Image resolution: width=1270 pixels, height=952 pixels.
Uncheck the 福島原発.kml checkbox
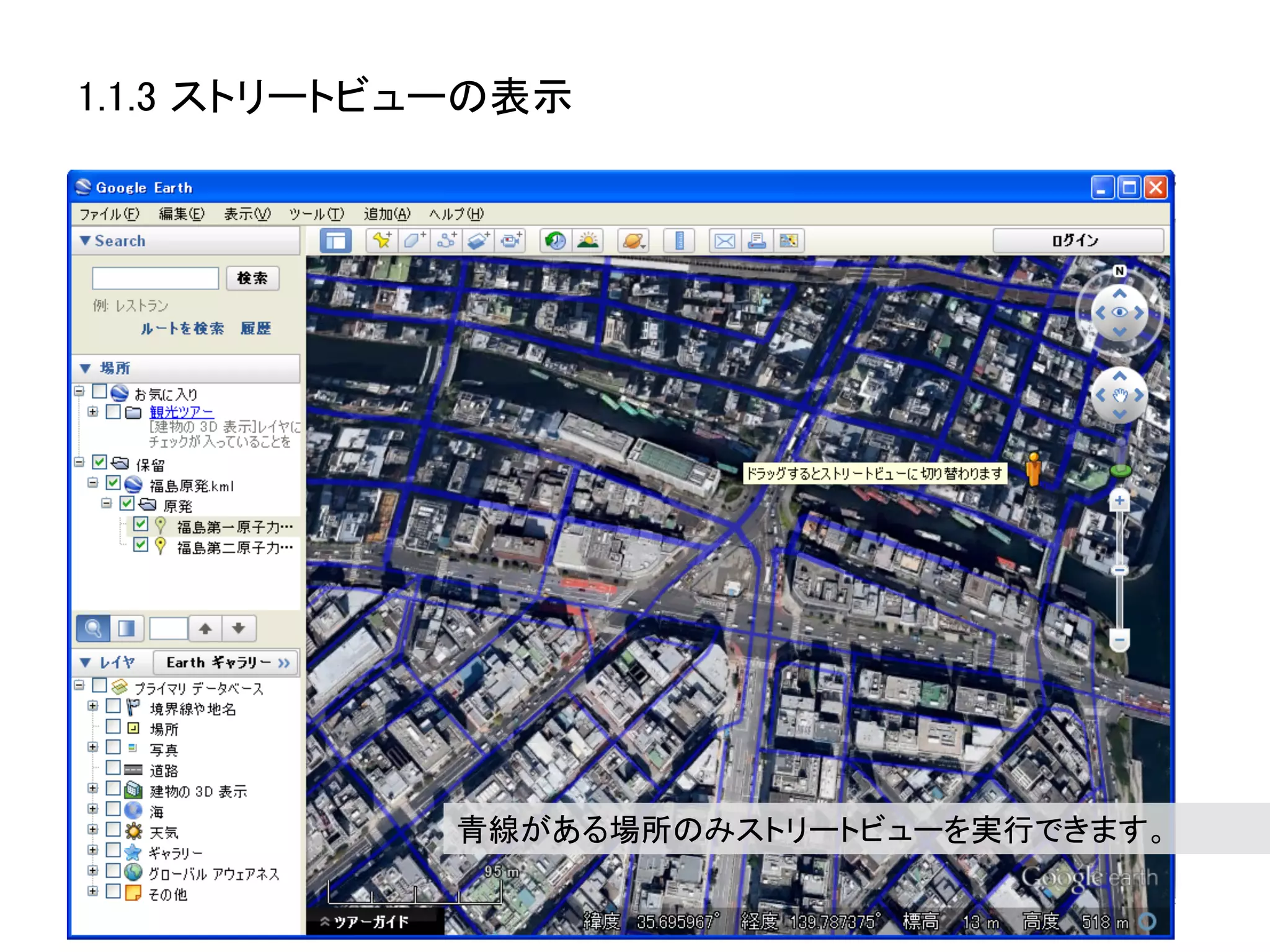pyautogui.click(x=113, y=483)
